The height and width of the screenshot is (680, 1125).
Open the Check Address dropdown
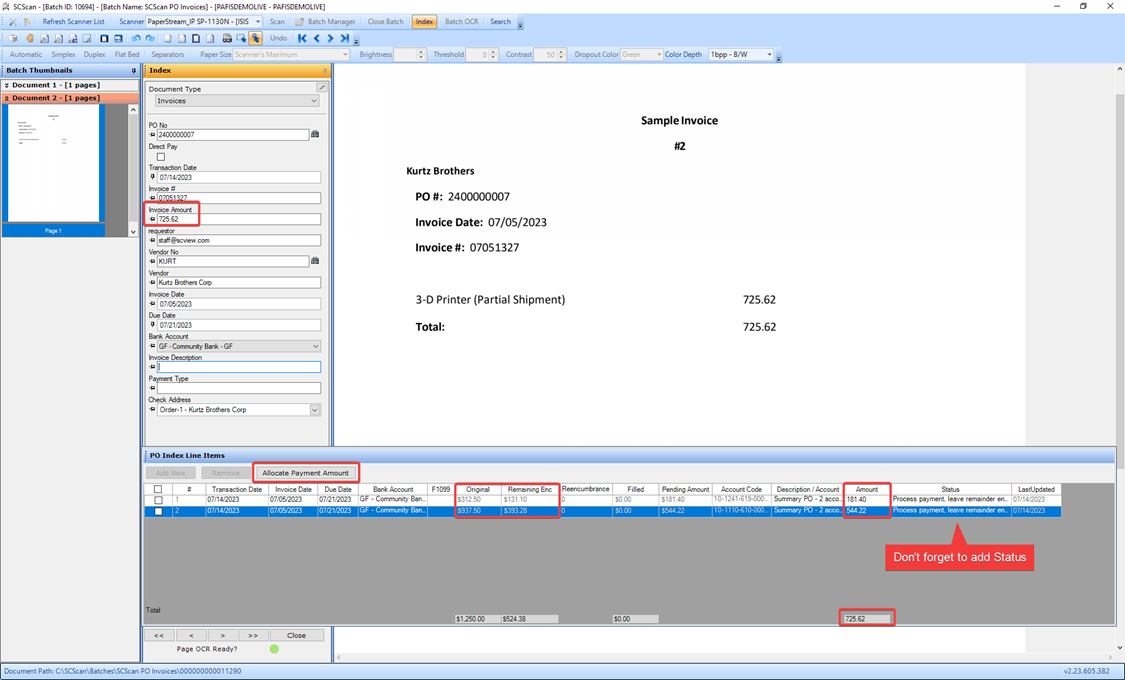pos(315,410)
